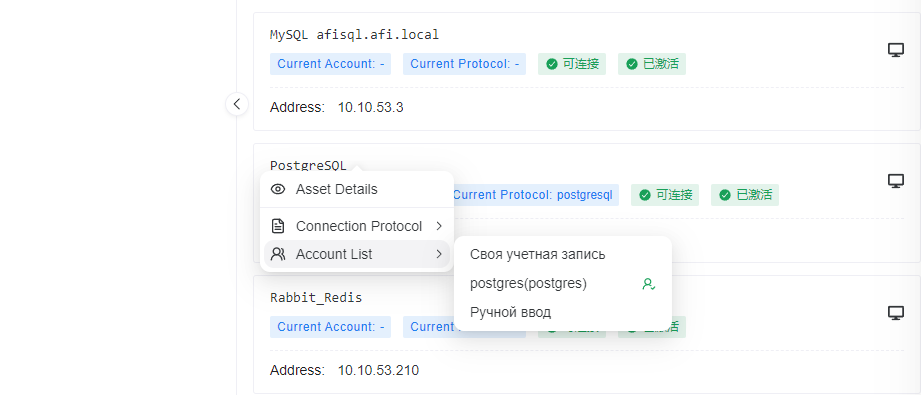Click the MySQL Current Account tag

click(x=330, y=63)
